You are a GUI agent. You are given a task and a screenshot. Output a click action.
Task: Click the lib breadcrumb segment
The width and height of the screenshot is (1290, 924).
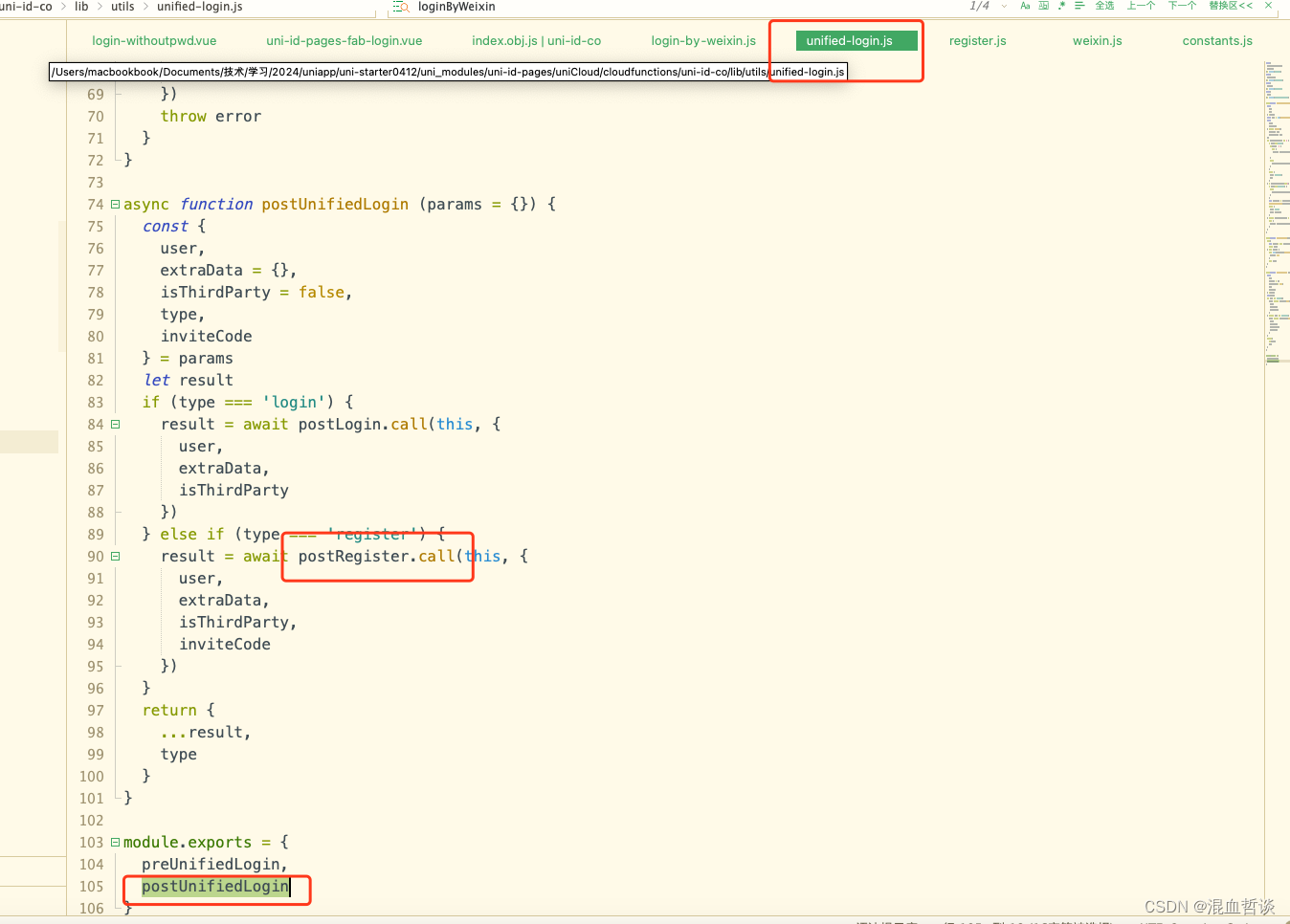(81, 7)
